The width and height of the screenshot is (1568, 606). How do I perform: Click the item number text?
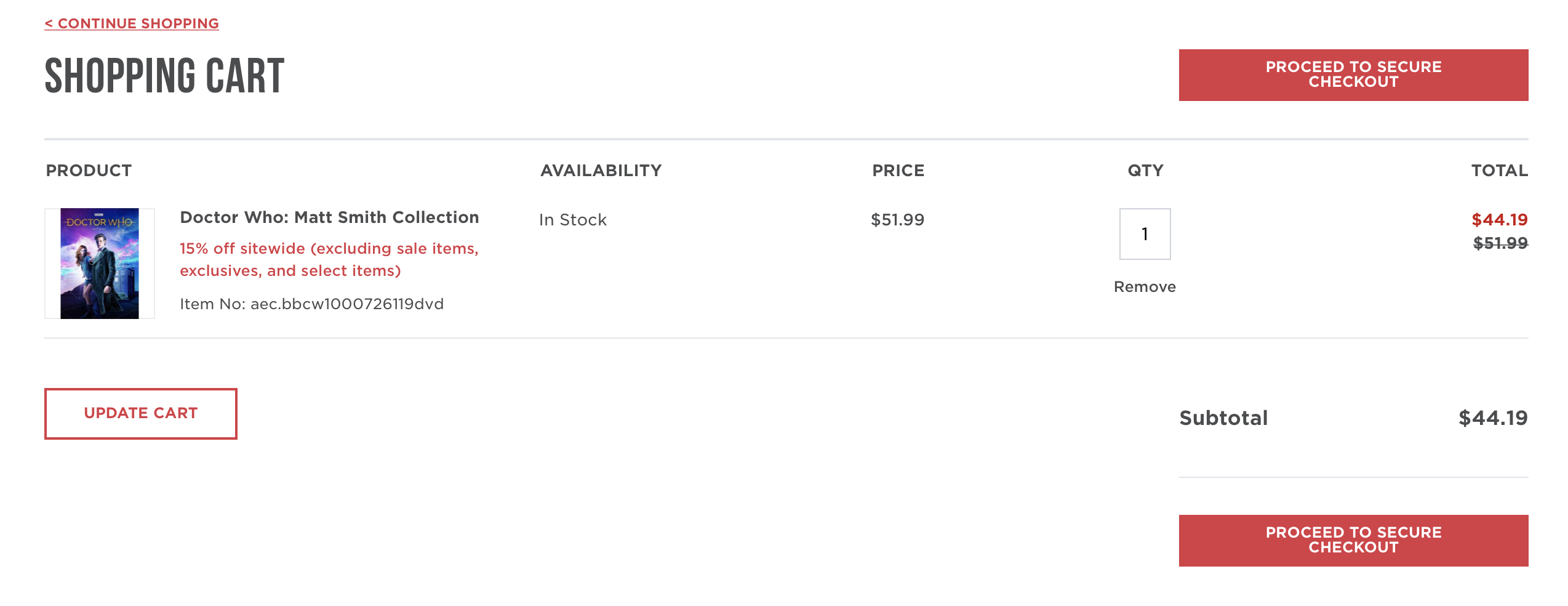[x=311, y=304]
